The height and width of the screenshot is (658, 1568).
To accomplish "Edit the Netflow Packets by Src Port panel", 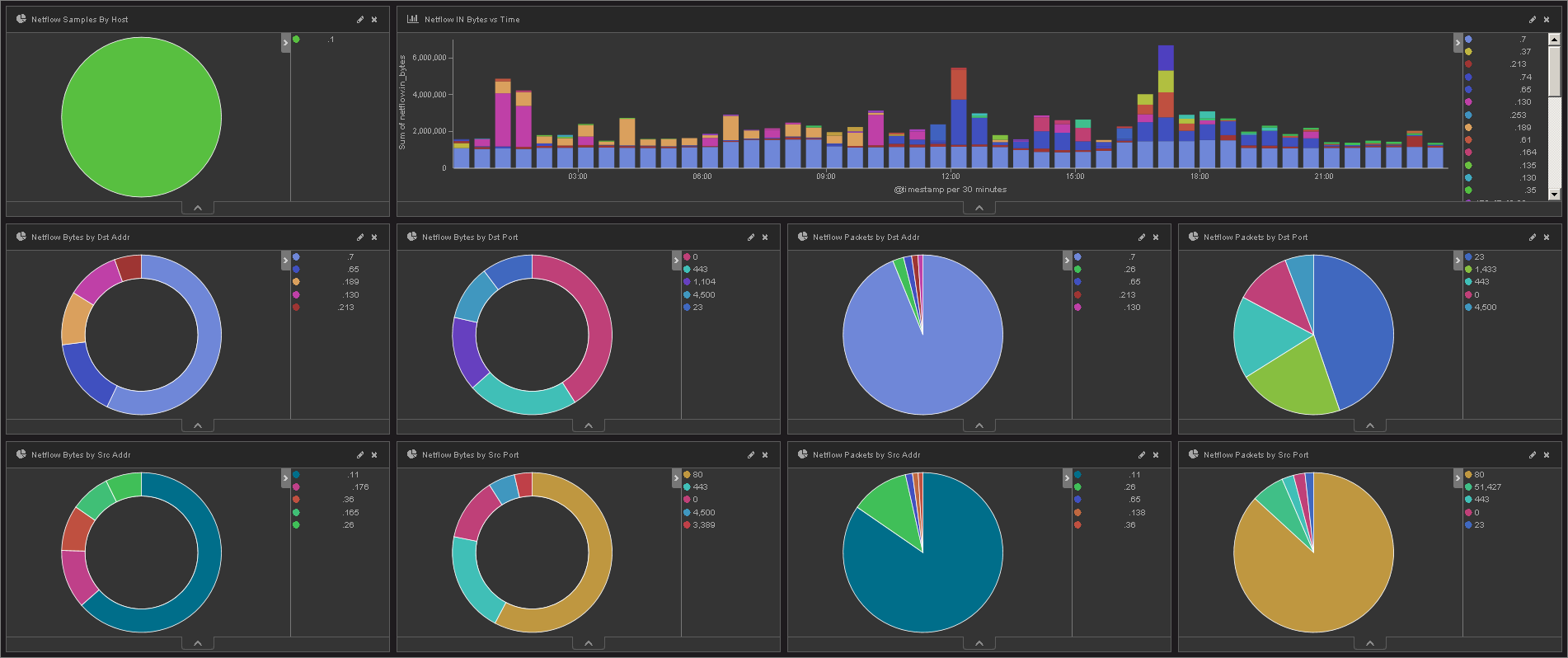I will pos(1533,455).
